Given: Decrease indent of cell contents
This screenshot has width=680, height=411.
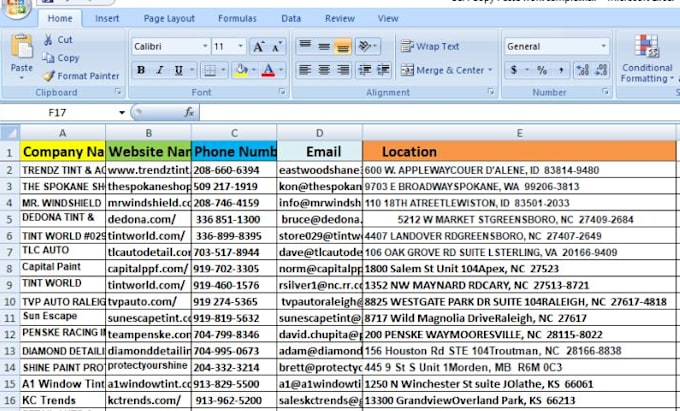Looking at the screenshot, I should pos(365,70).
